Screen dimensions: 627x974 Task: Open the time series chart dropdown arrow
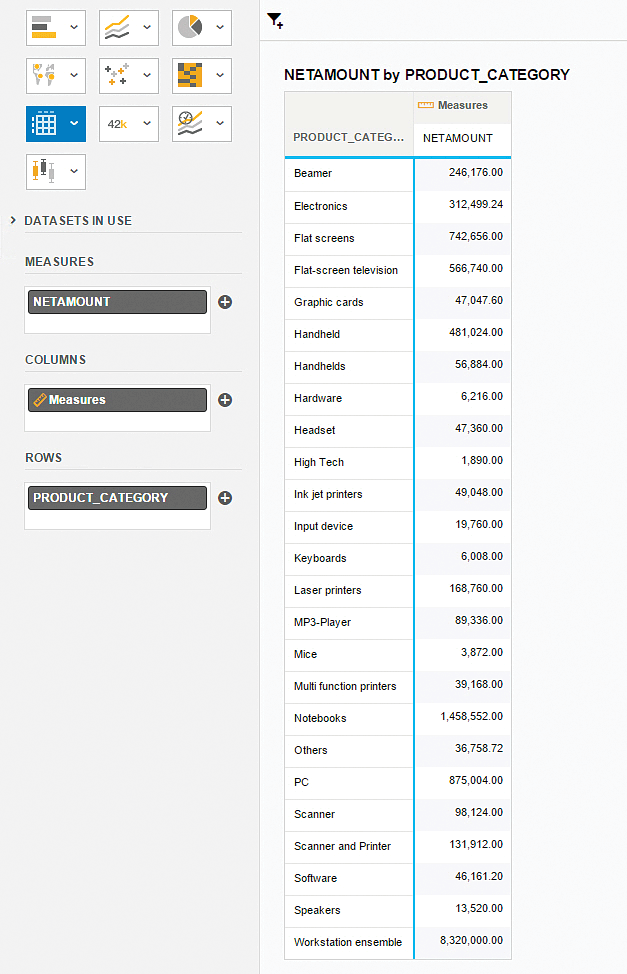tap(219, 124)
